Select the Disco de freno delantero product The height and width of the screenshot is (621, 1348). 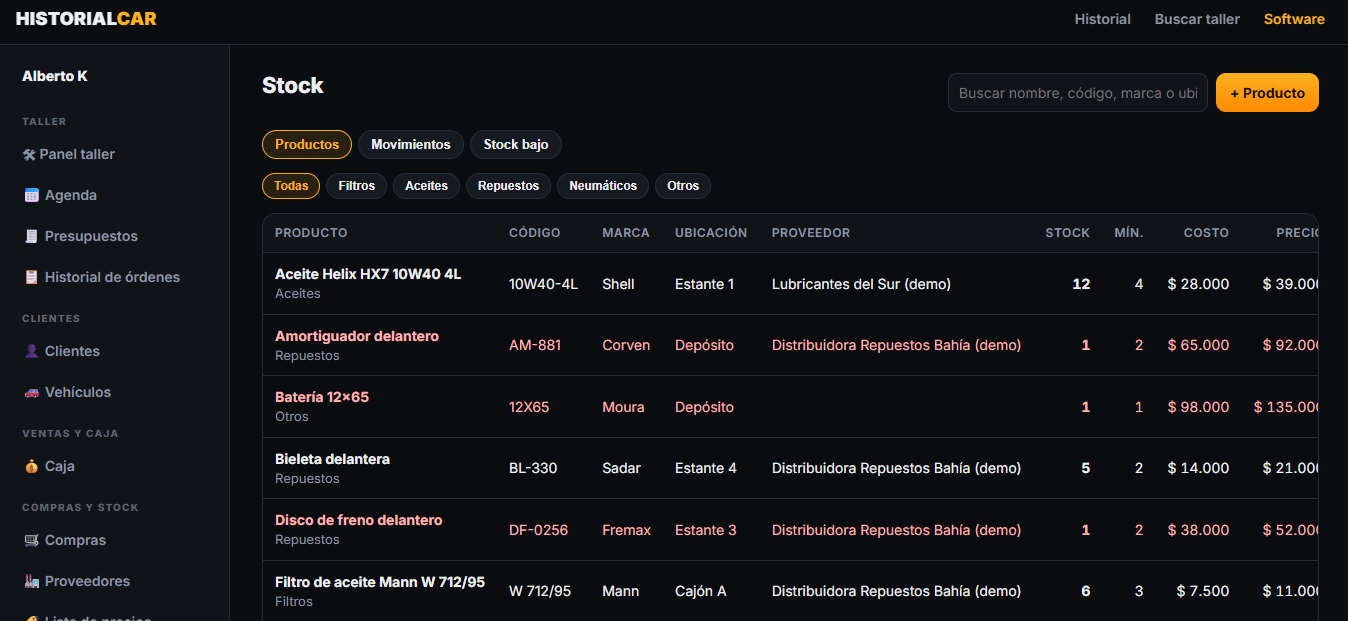[358, 520]
